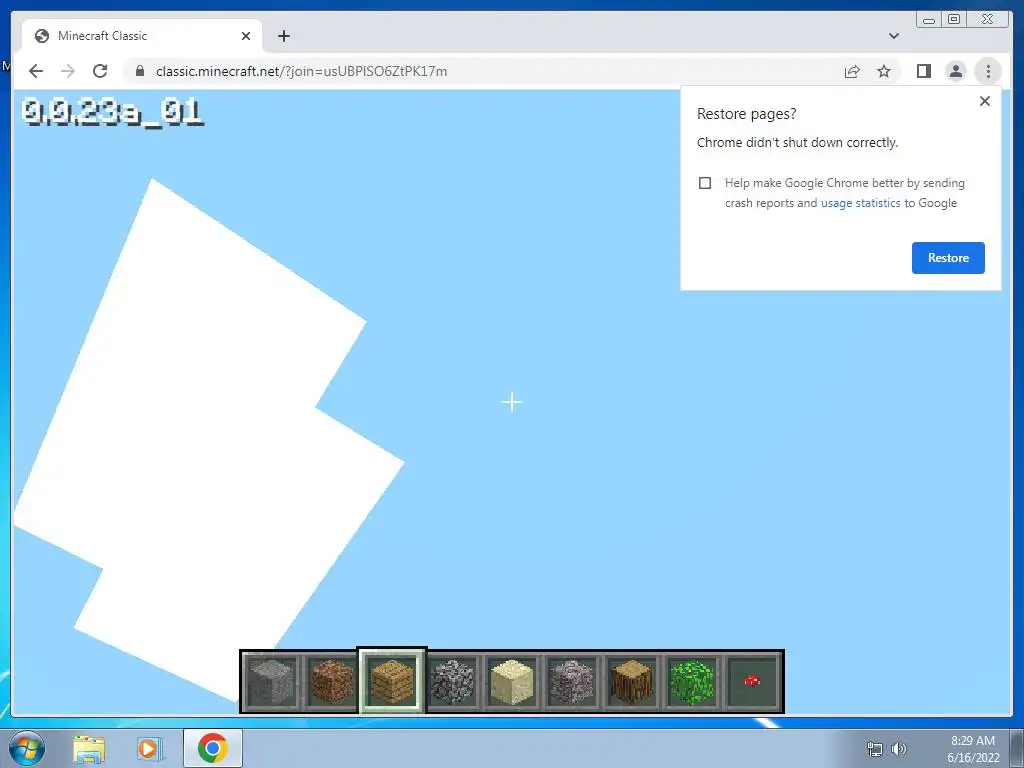The height and width of the screenshot is (768, 1024).
Task: Open volume control in system tray
Action: pos(899,749)
